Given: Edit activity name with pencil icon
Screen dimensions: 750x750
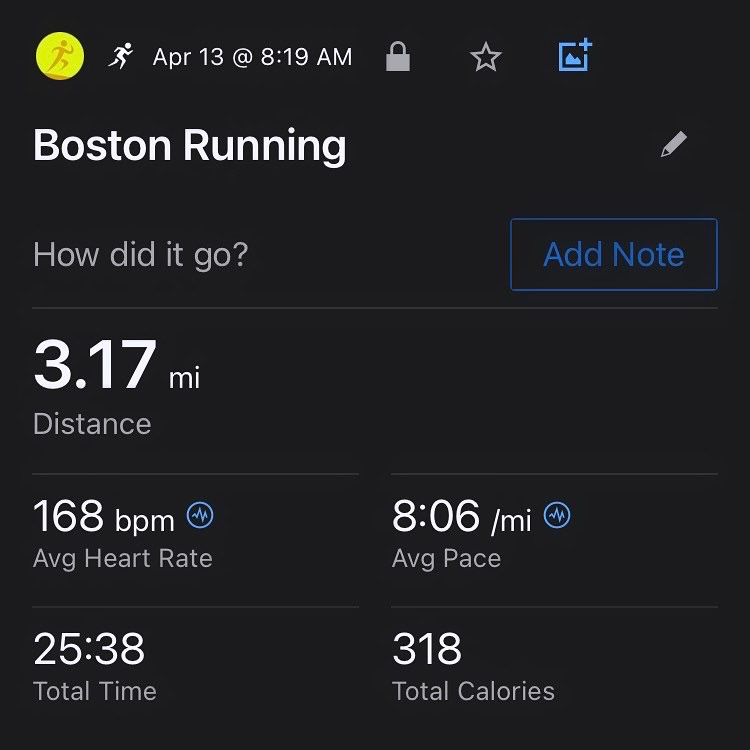Looking at the screenshot, I should tap(674, 146).
